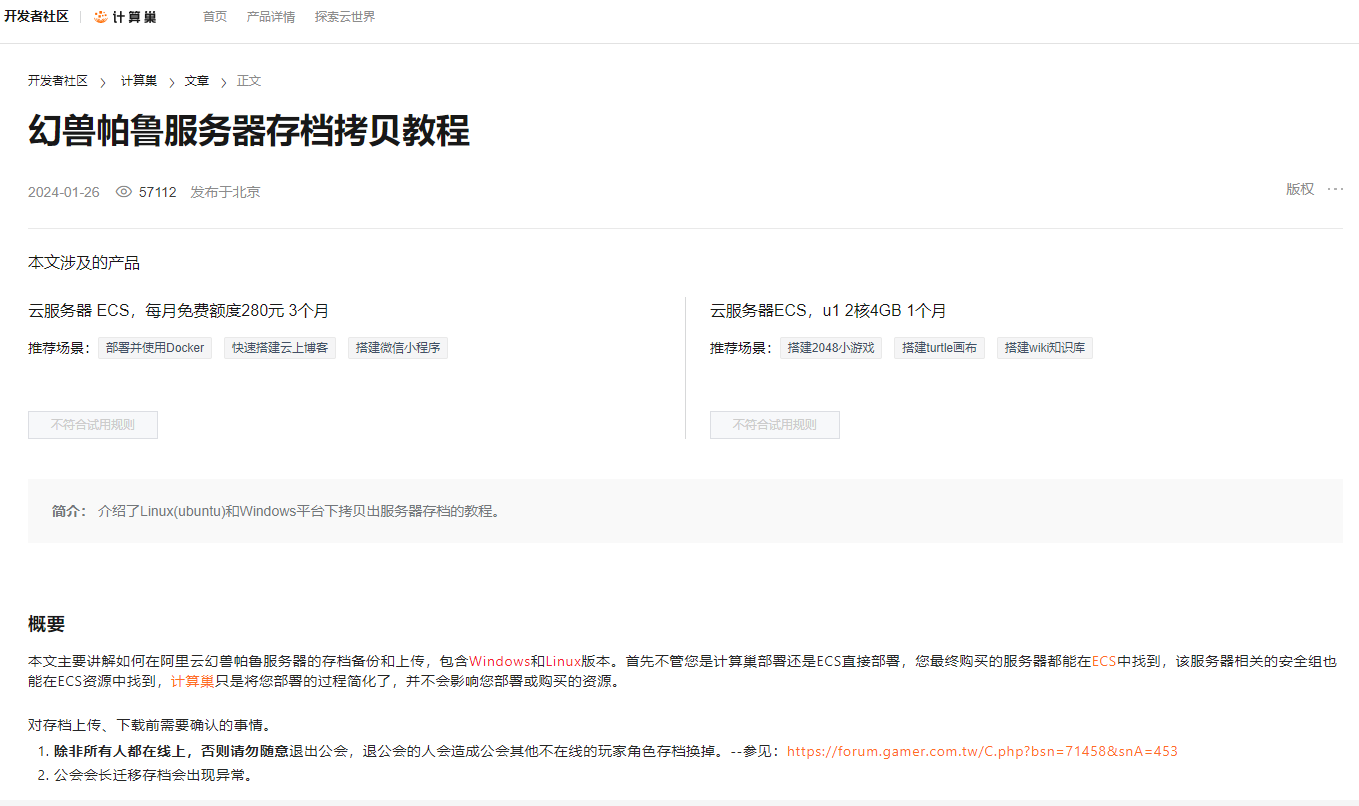Open product 云服务器ECS，u1 2核4GB 1个月
The height and width of the screenshot is (806, 1359).
(x=828, y=311)
